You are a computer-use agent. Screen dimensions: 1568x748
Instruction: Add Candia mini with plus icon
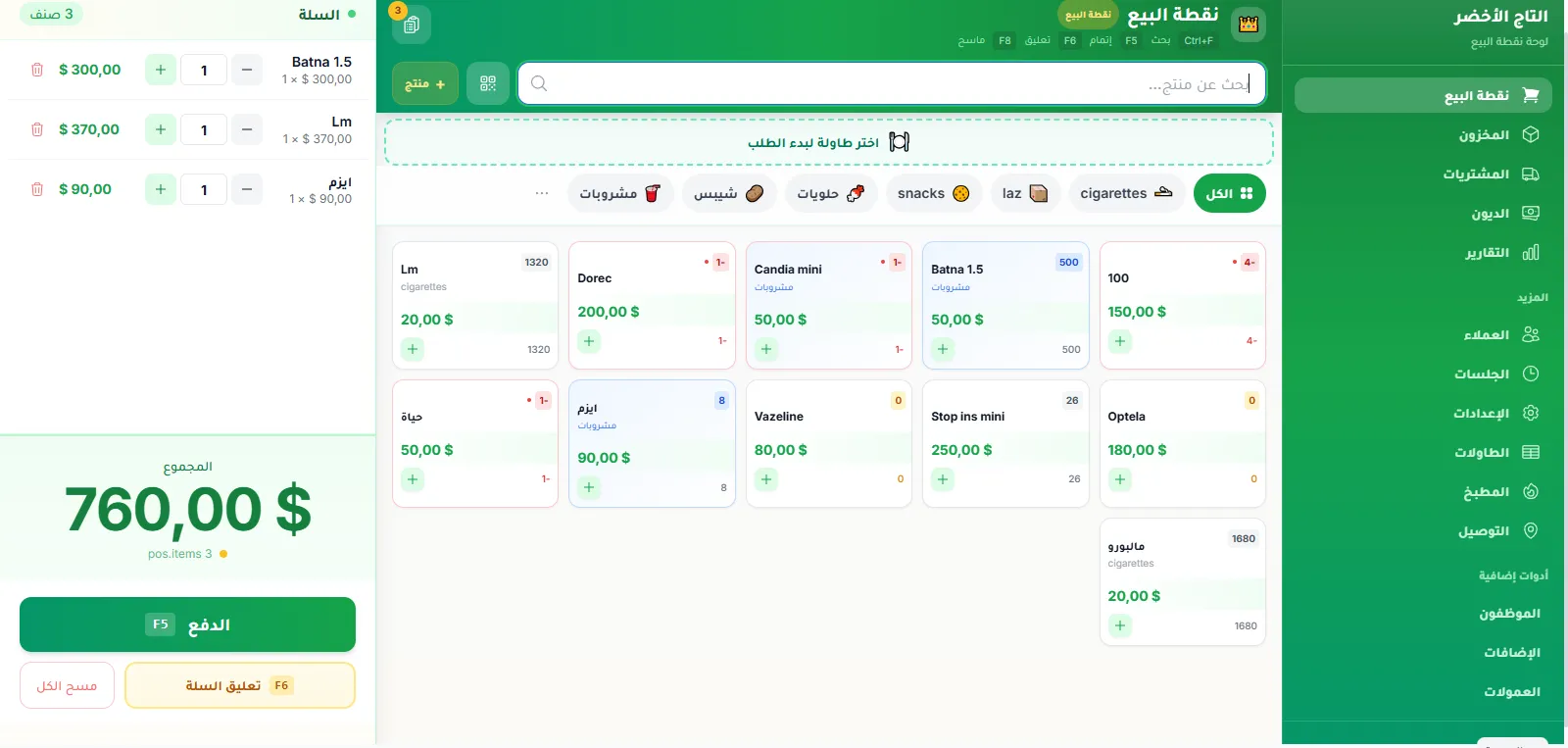[766, 349]
